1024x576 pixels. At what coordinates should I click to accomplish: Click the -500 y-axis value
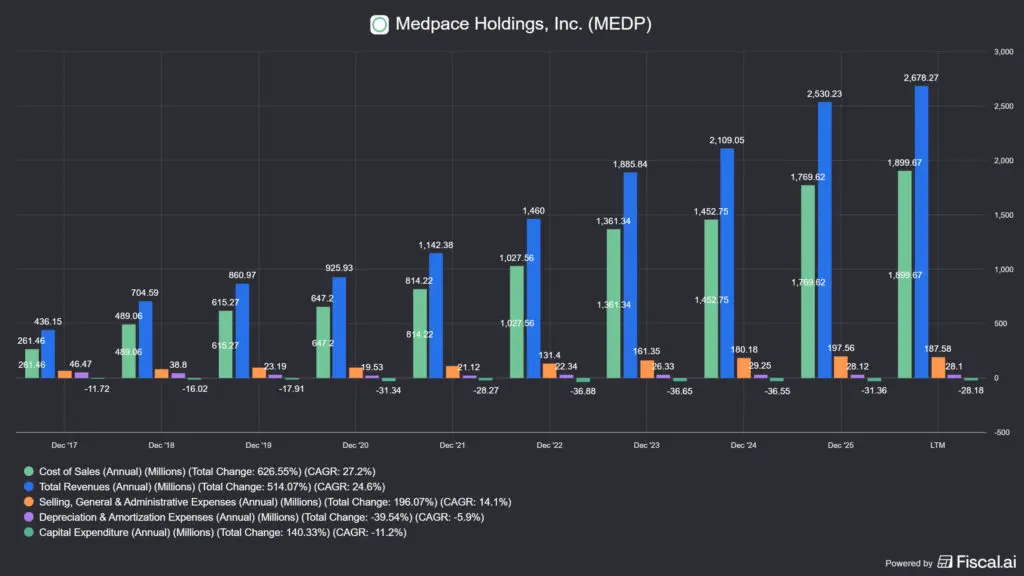click(1002, 432)
